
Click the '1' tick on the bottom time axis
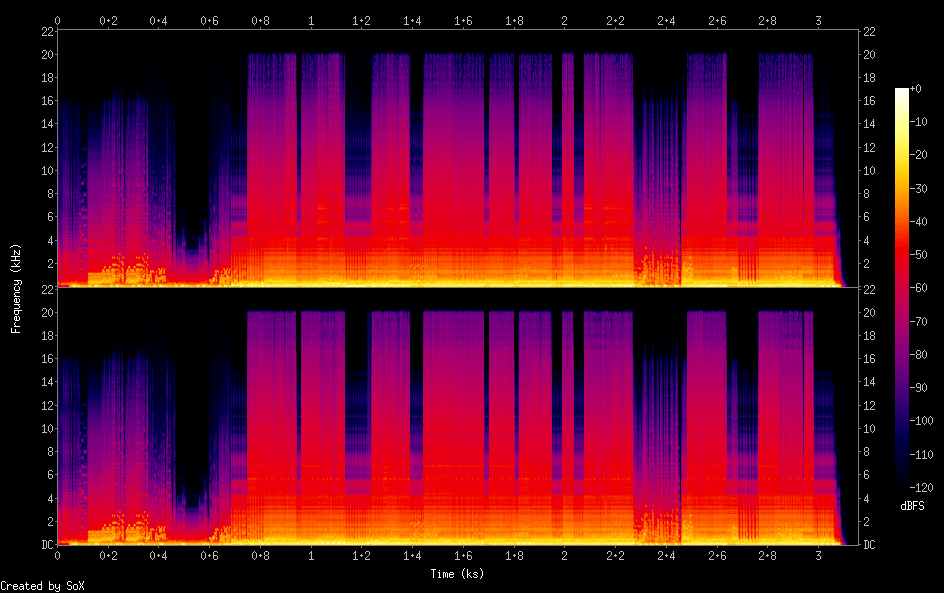311,556
